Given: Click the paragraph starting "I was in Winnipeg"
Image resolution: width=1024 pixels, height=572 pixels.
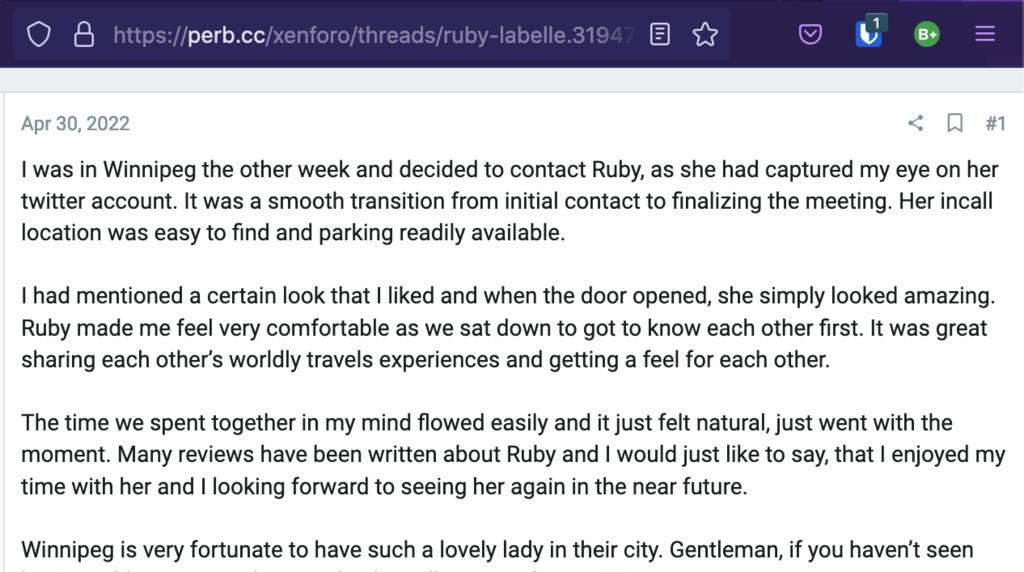Looking at the screenshot, I should point(500,201).
